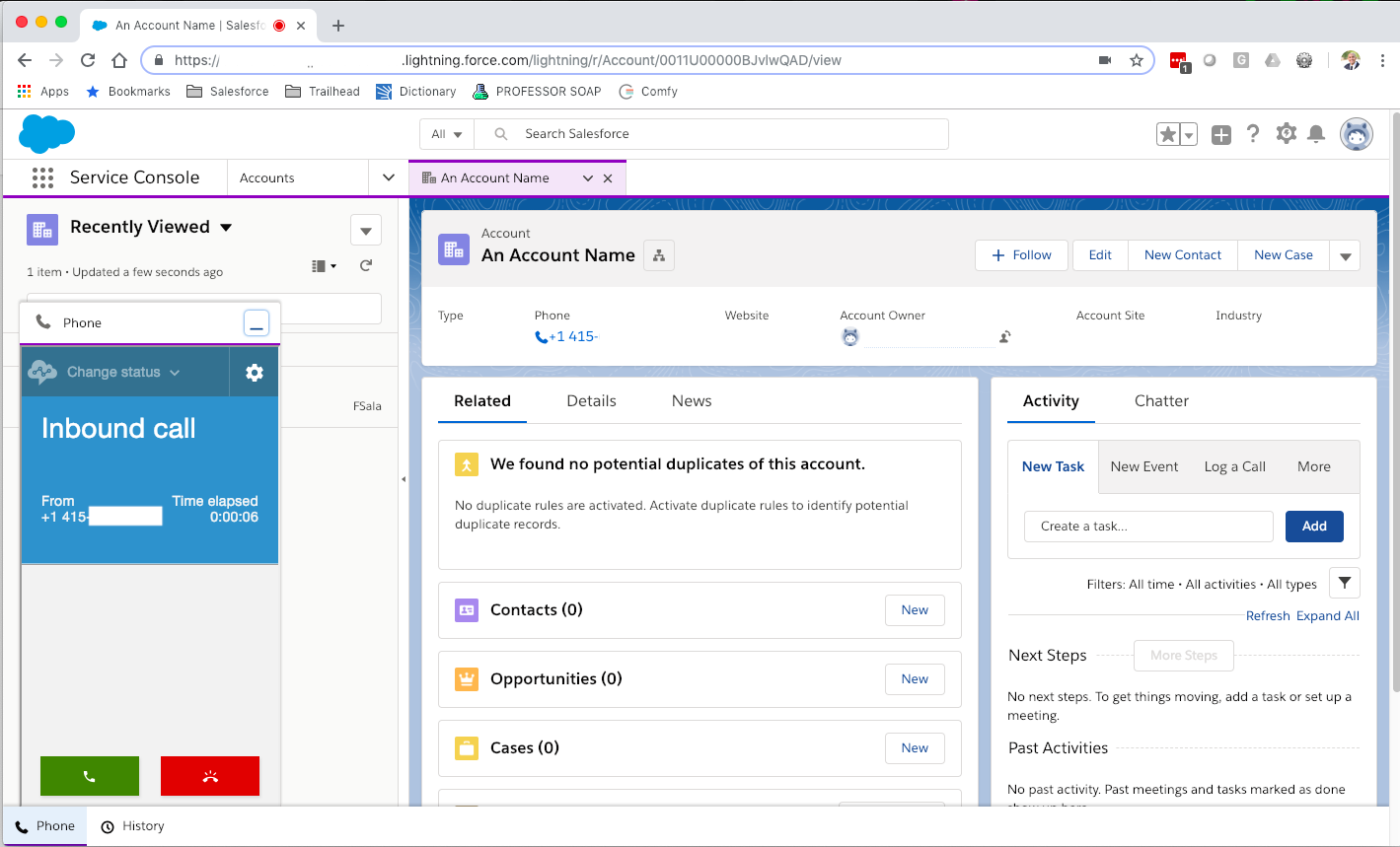The width and height of the screenshot is (1400, 847).
Task: Open the App Launcher grid
Action: pos(42,177)
